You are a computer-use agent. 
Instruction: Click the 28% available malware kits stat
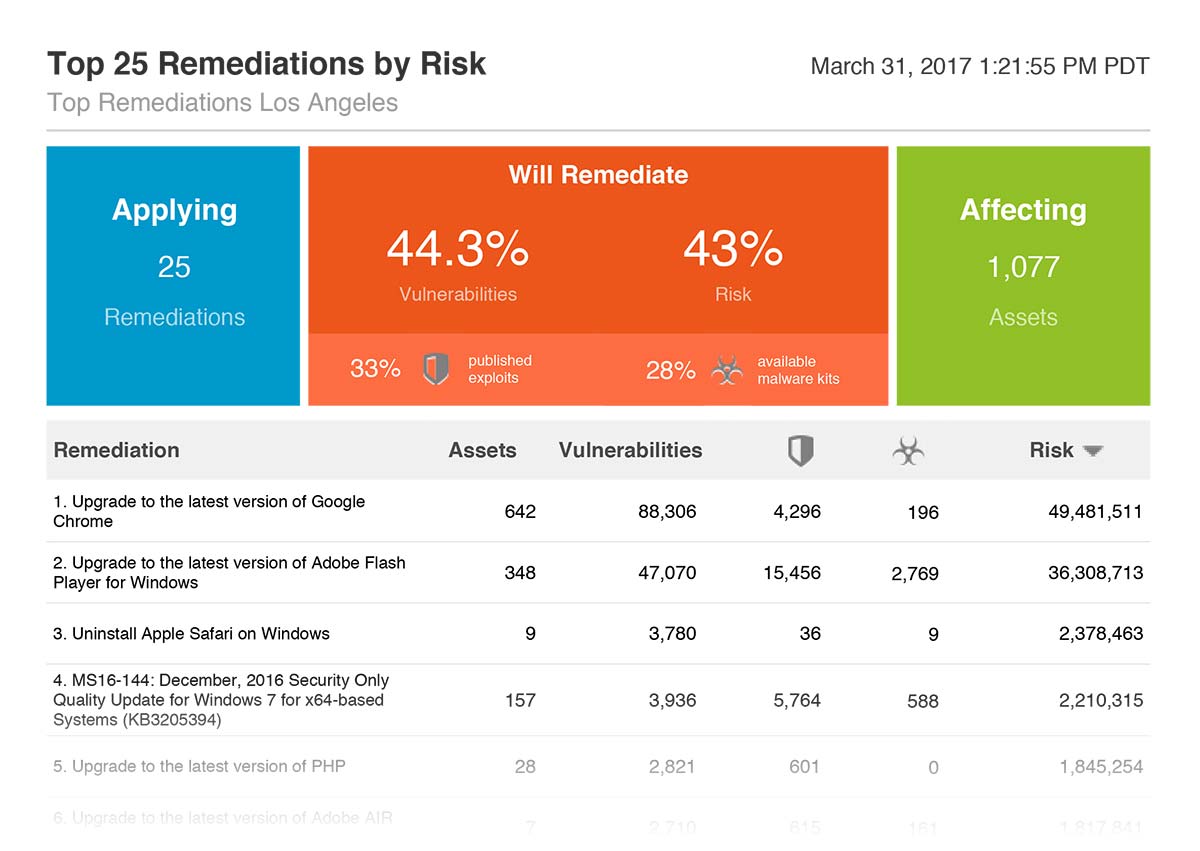pos(670,370)
